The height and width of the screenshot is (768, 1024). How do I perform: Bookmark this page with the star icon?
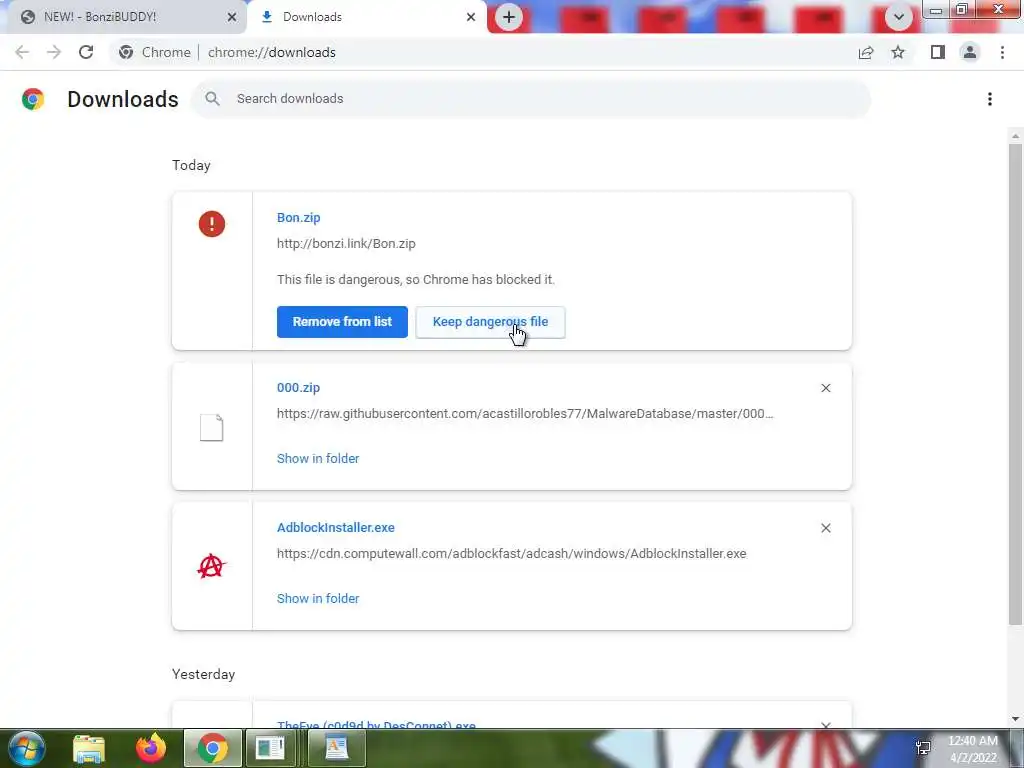[x=899, y=52]
